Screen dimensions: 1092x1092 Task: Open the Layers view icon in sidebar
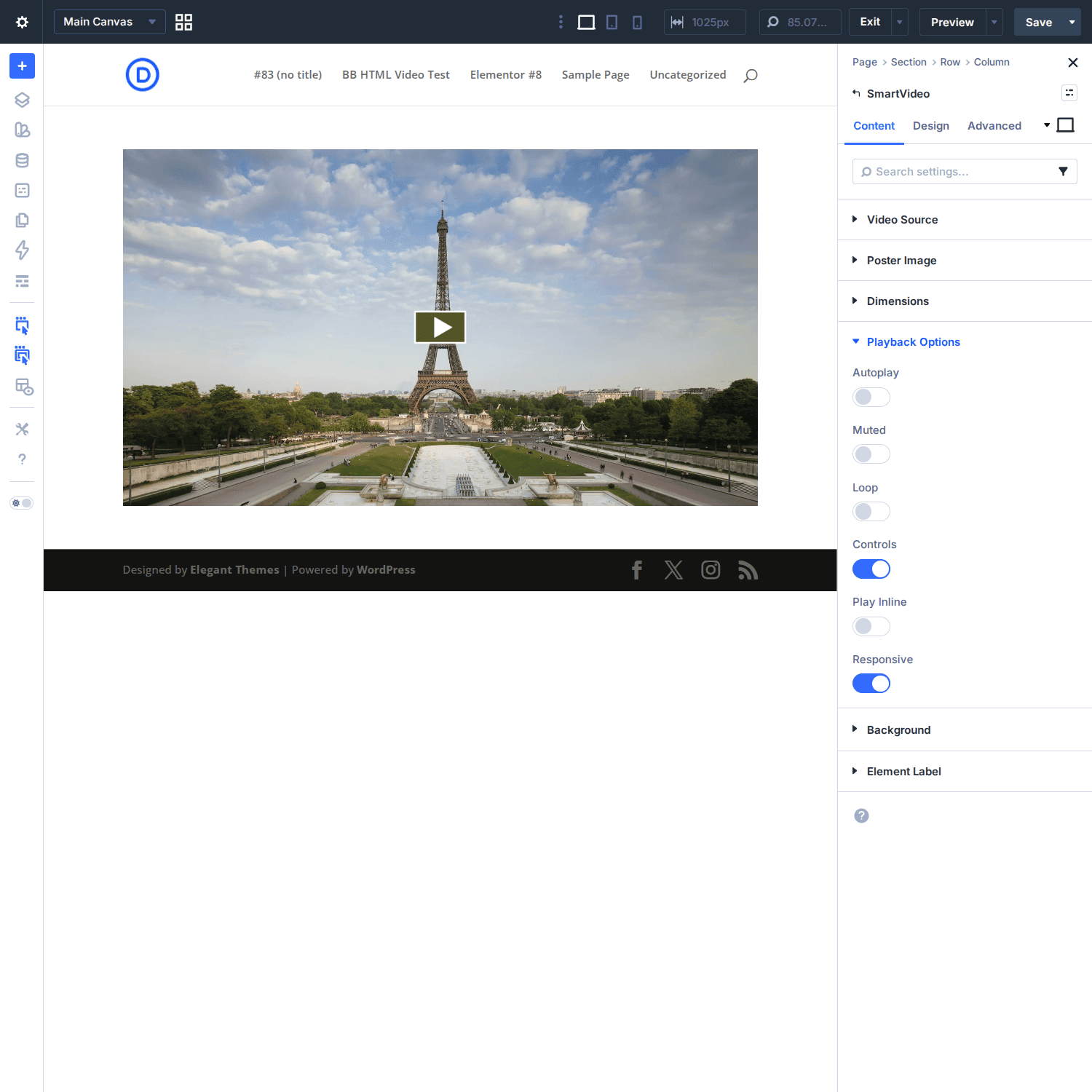click(x=22, y=100)
